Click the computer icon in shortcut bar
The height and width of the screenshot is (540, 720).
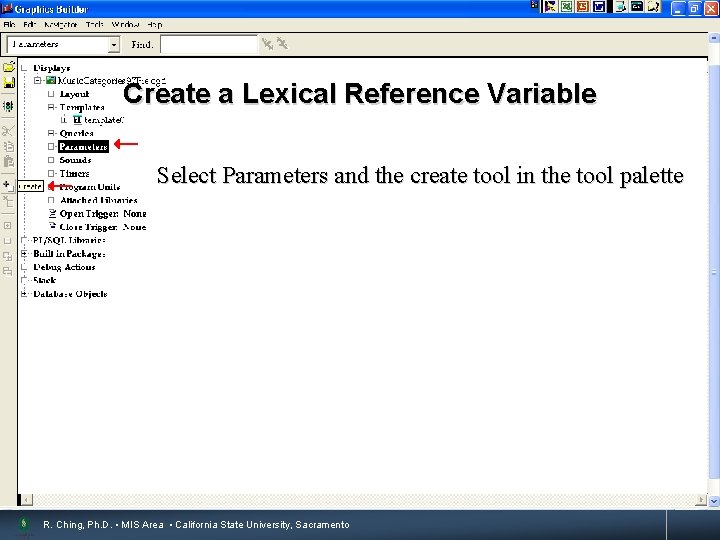tap(621, 6)
